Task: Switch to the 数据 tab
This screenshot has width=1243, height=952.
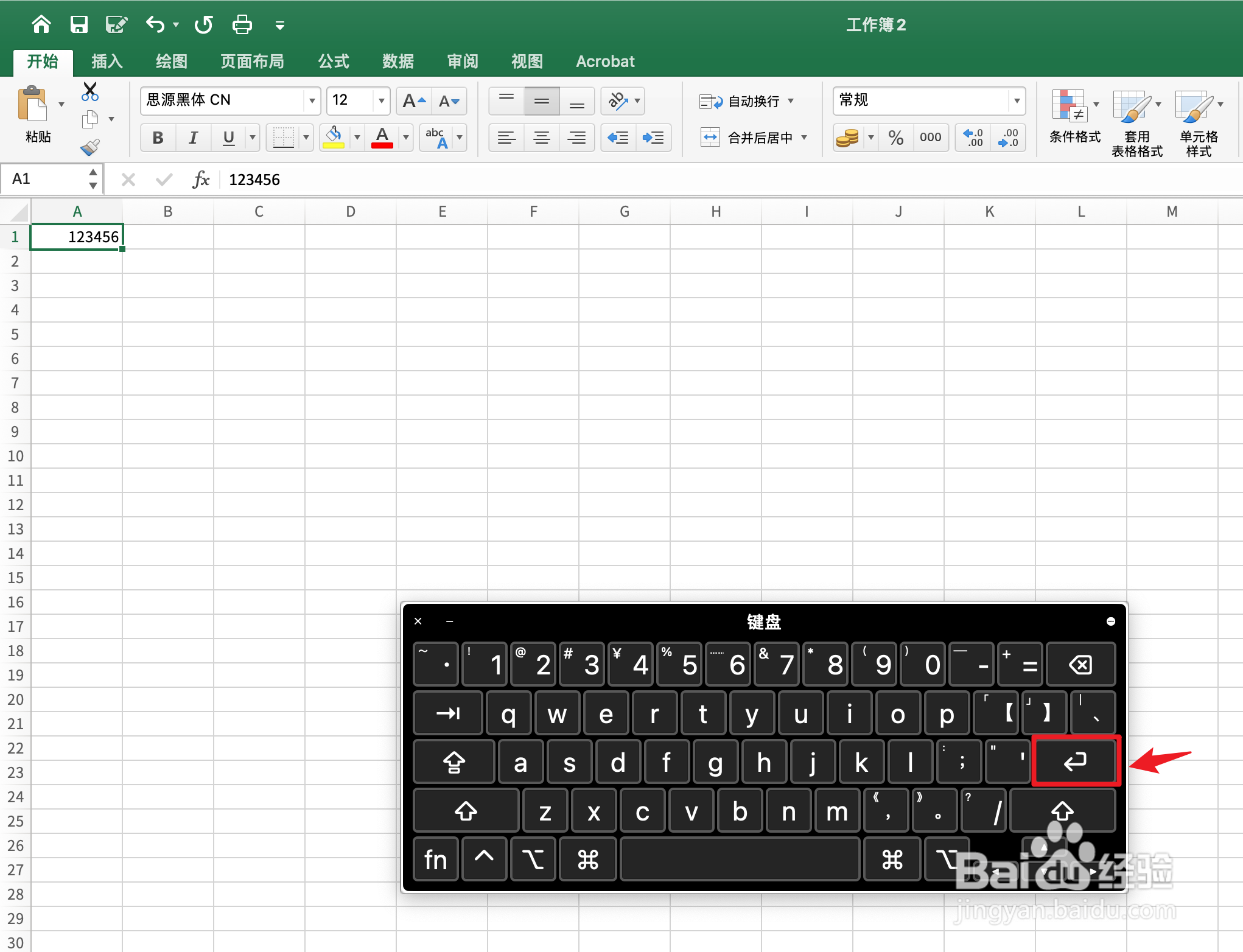Action: pyautogui.click(x=398, y=61)
